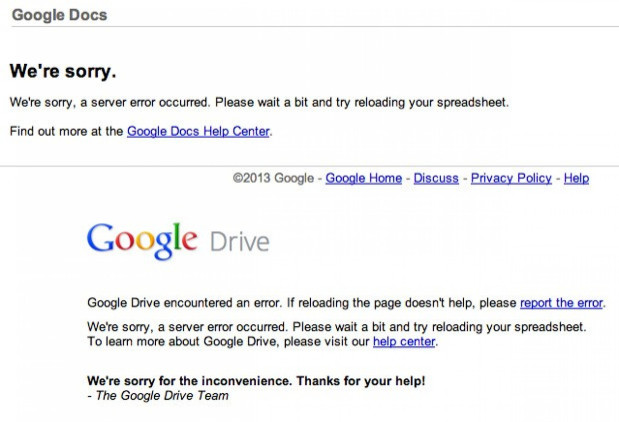Go to Google Home link
The width and height of the screenshot is (619, 422).
tap(364, 178)
